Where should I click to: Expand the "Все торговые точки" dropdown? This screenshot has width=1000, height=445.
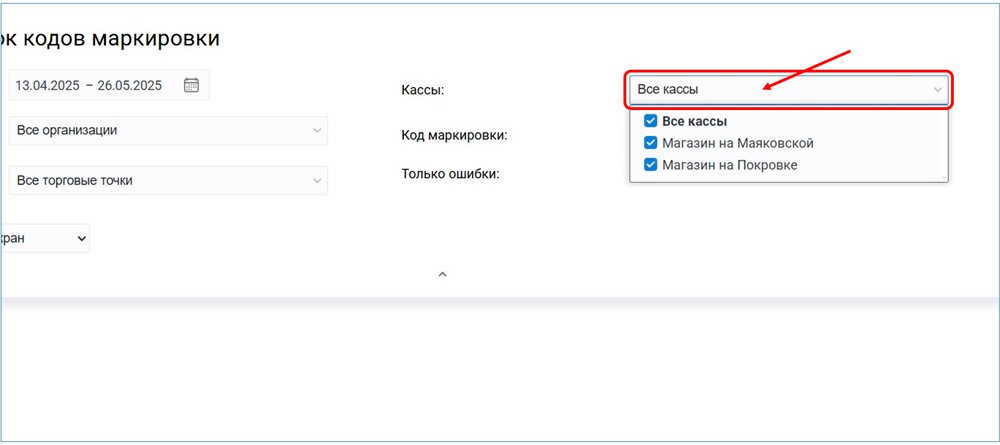pos(160,181)
